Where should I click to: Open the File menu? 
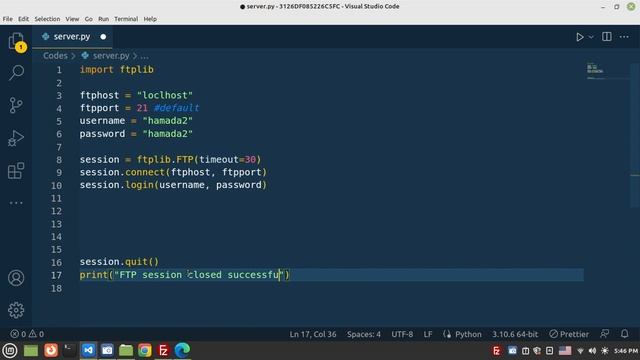click(x=7, y=19)
